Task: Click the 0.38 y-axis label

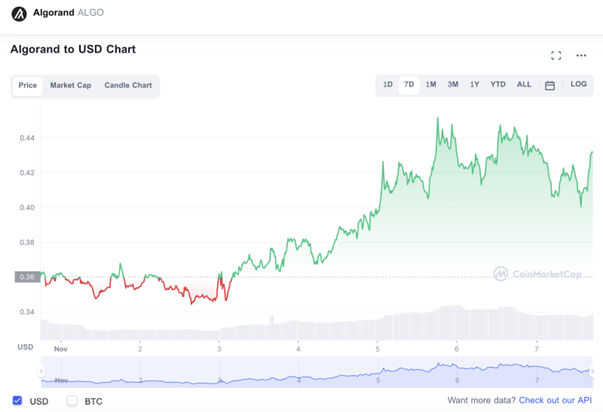Action: (x=27, y=242)
